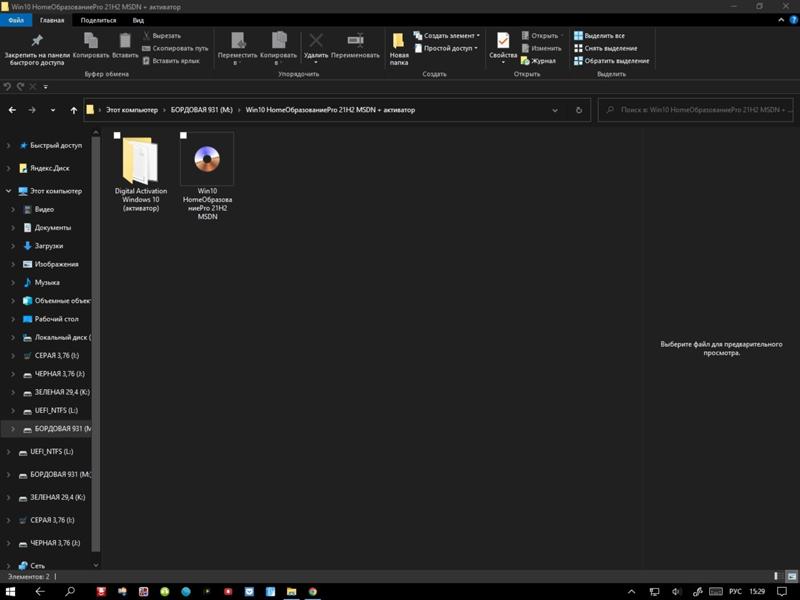Click Изменить in the ribbon
Viewport: 800px width, 600px height.
click(541, 48)
